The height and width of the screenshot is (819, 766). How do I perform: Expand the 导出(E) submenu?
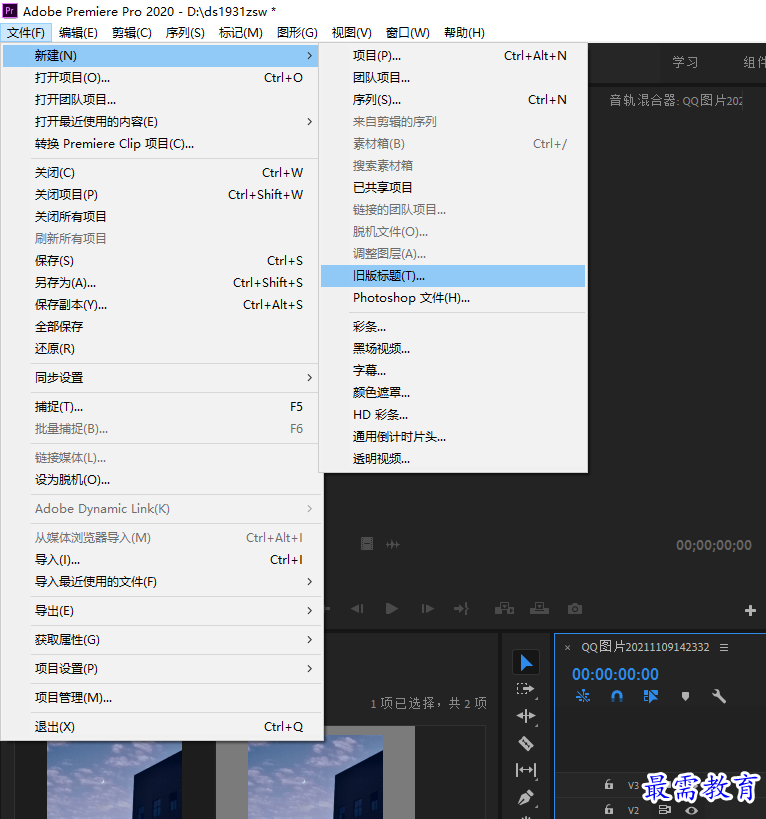160,611
